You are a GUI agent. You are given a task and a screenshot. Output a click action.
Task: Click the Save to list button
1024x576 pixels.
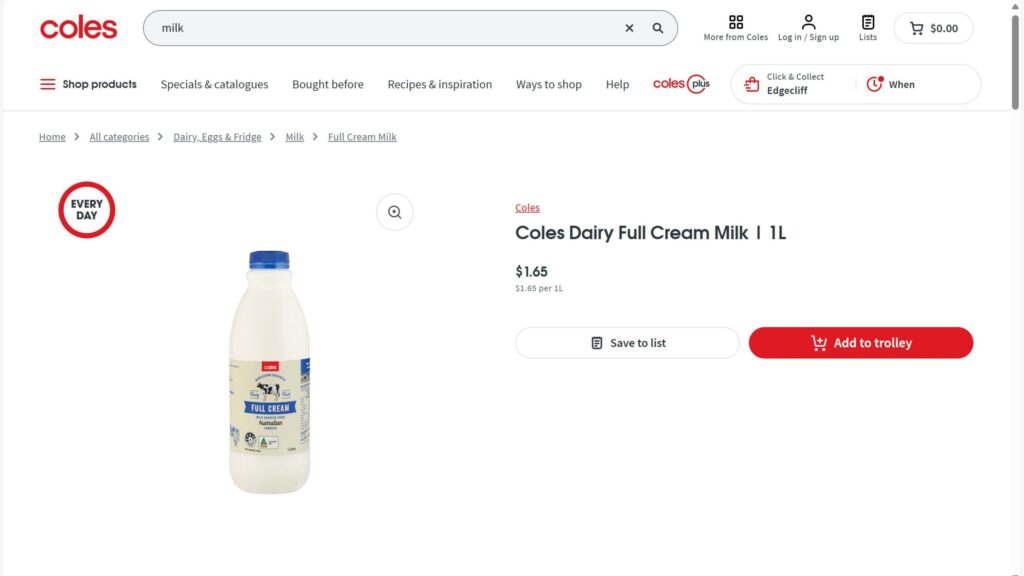pyautogui.click(x=627, y=343)
